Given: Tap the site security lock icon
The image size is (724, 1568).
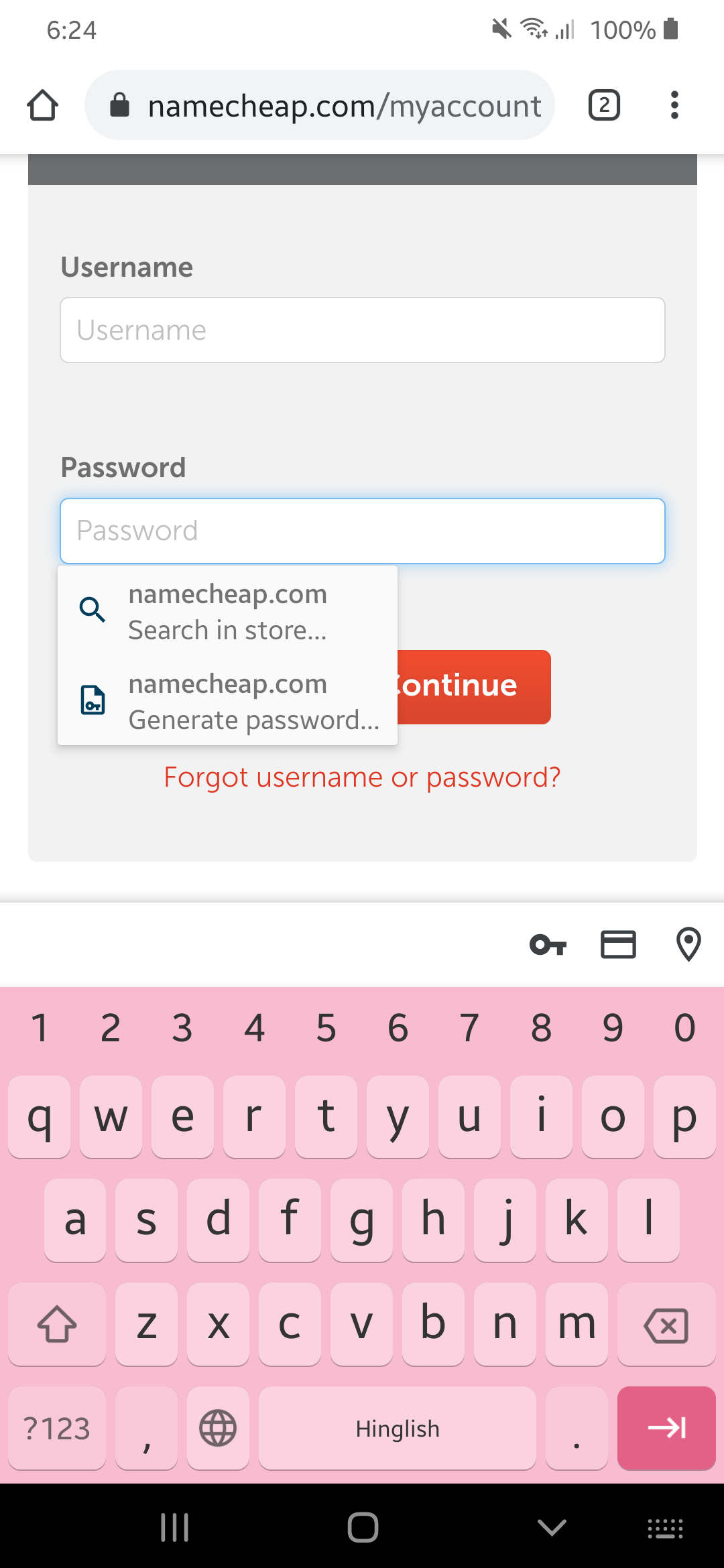Looking at the screenshot, I should (x=121, y=105).
